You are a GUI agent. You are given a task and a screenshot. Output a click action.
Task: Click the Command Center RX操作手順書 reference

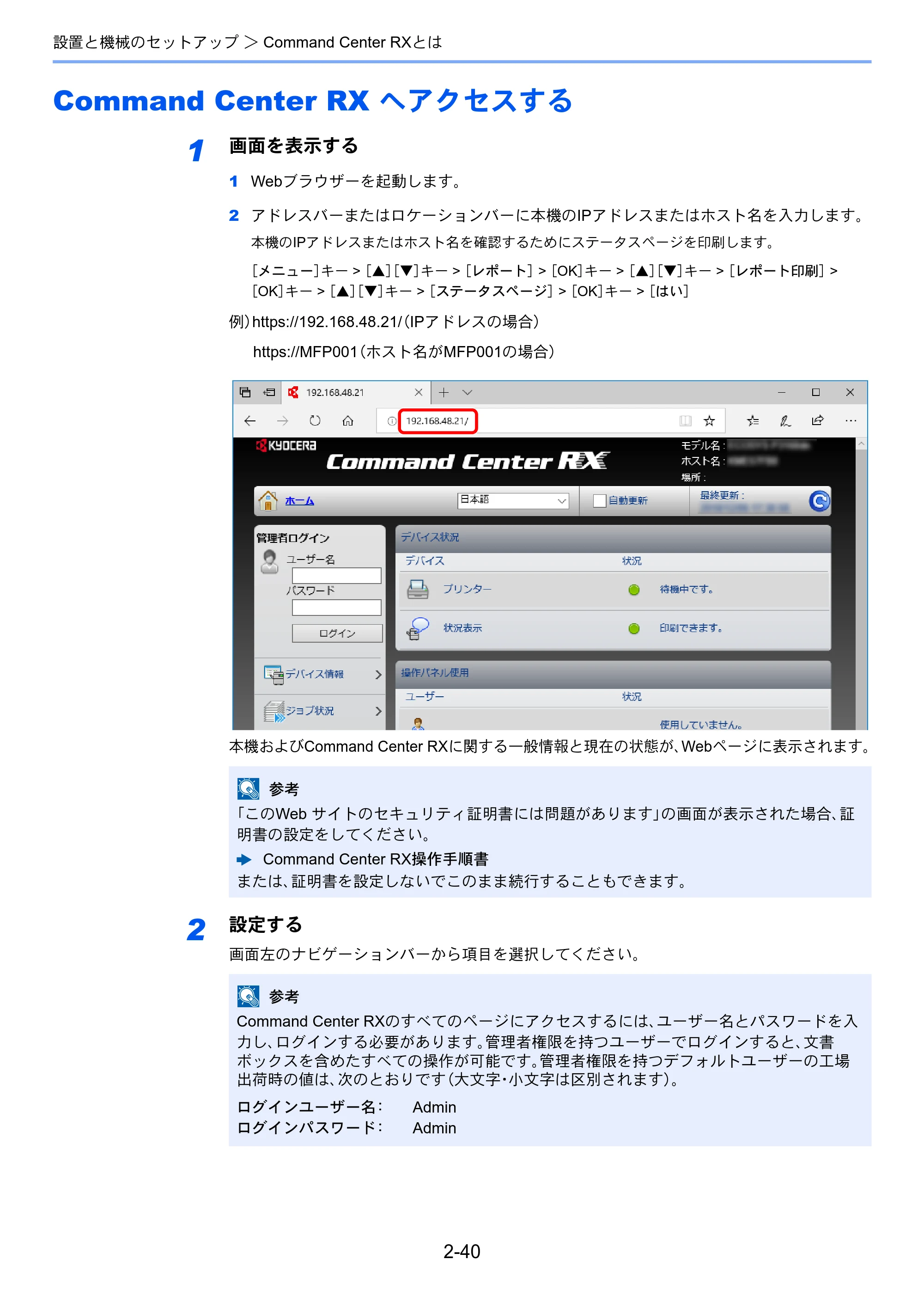click(x=376, y=859)
